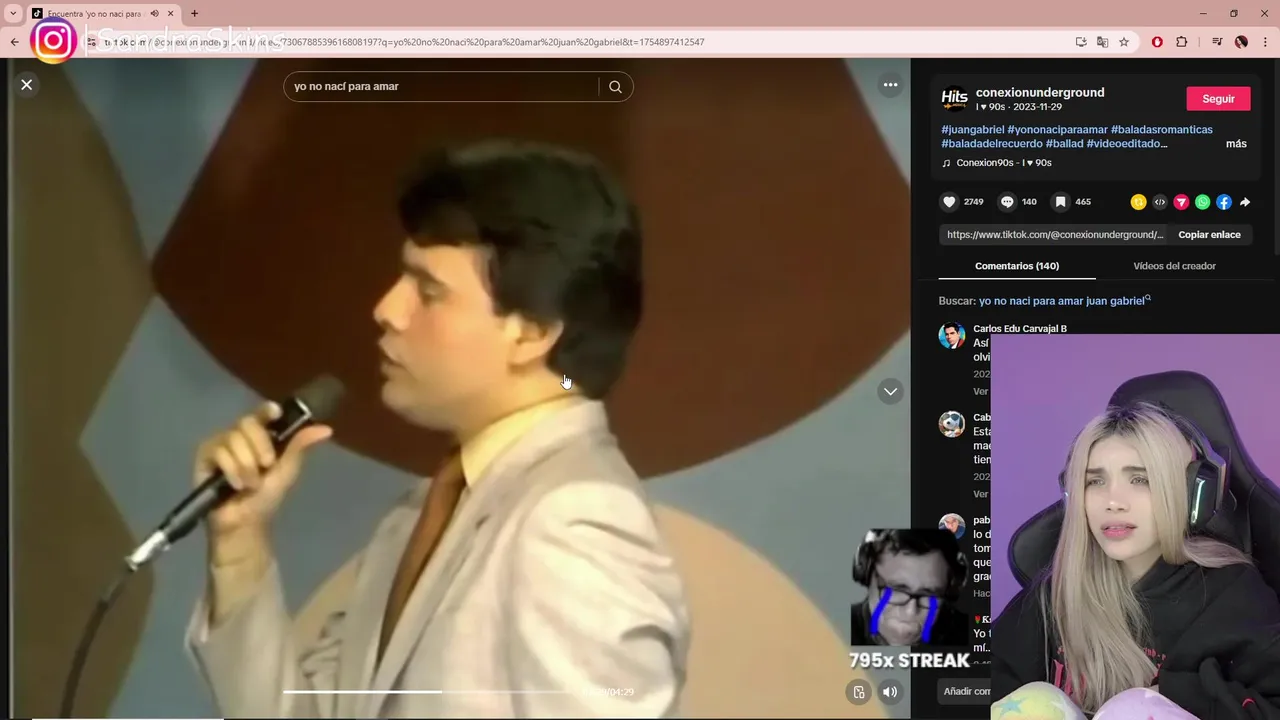Click Carlos Edu Carvajal B avatar

(952, 336)
